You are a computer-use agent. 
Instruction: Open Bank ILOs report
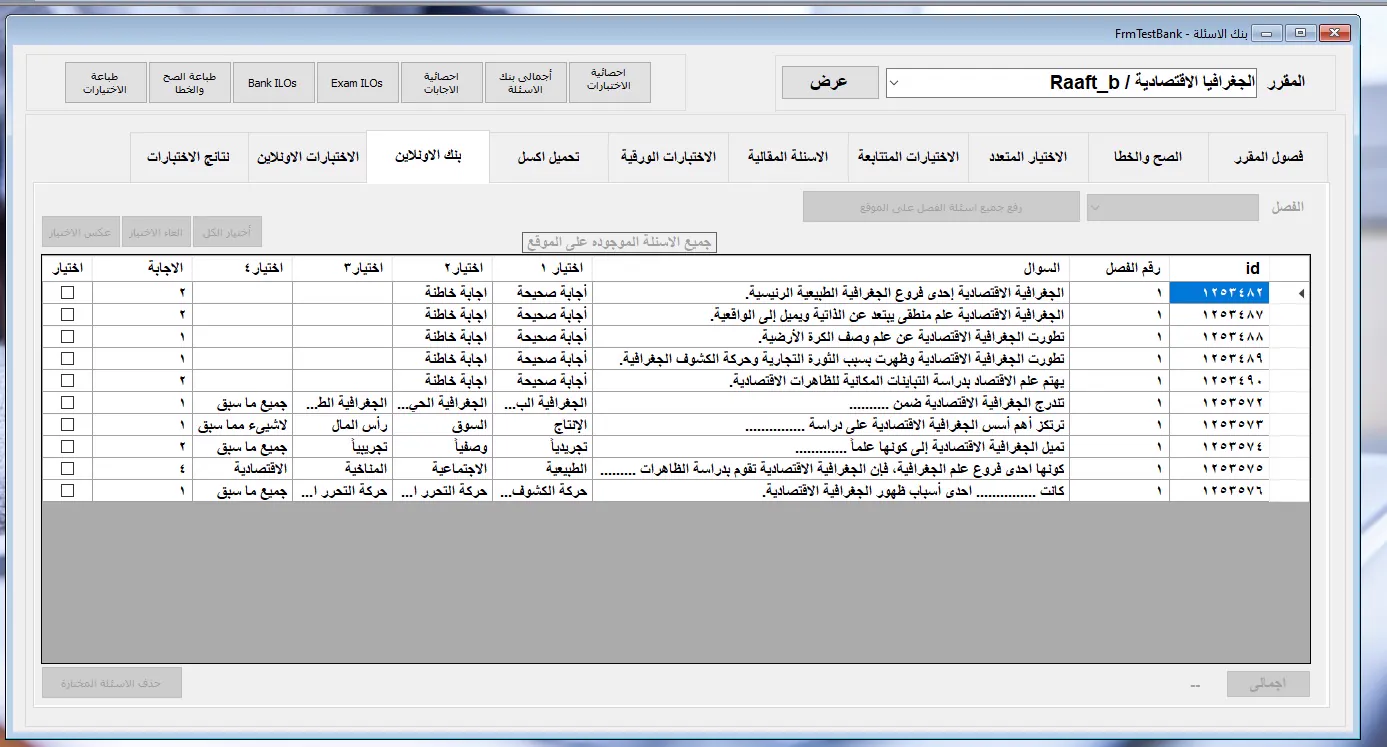click(x=273, y=83)
